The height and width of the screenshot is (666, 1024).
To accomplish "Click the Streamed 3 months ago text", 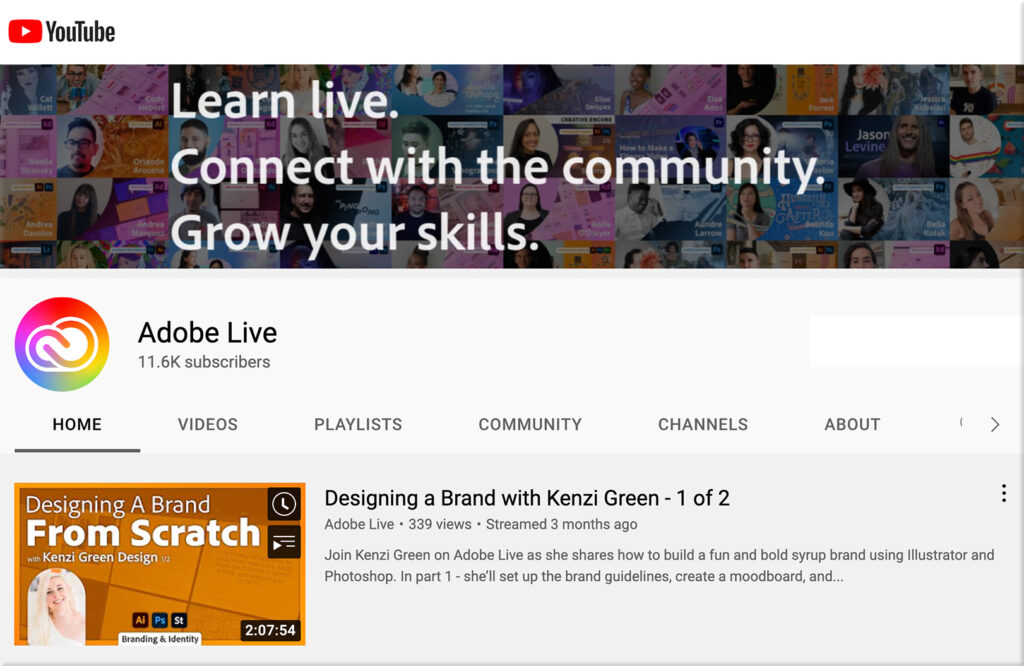I will 562,524.
